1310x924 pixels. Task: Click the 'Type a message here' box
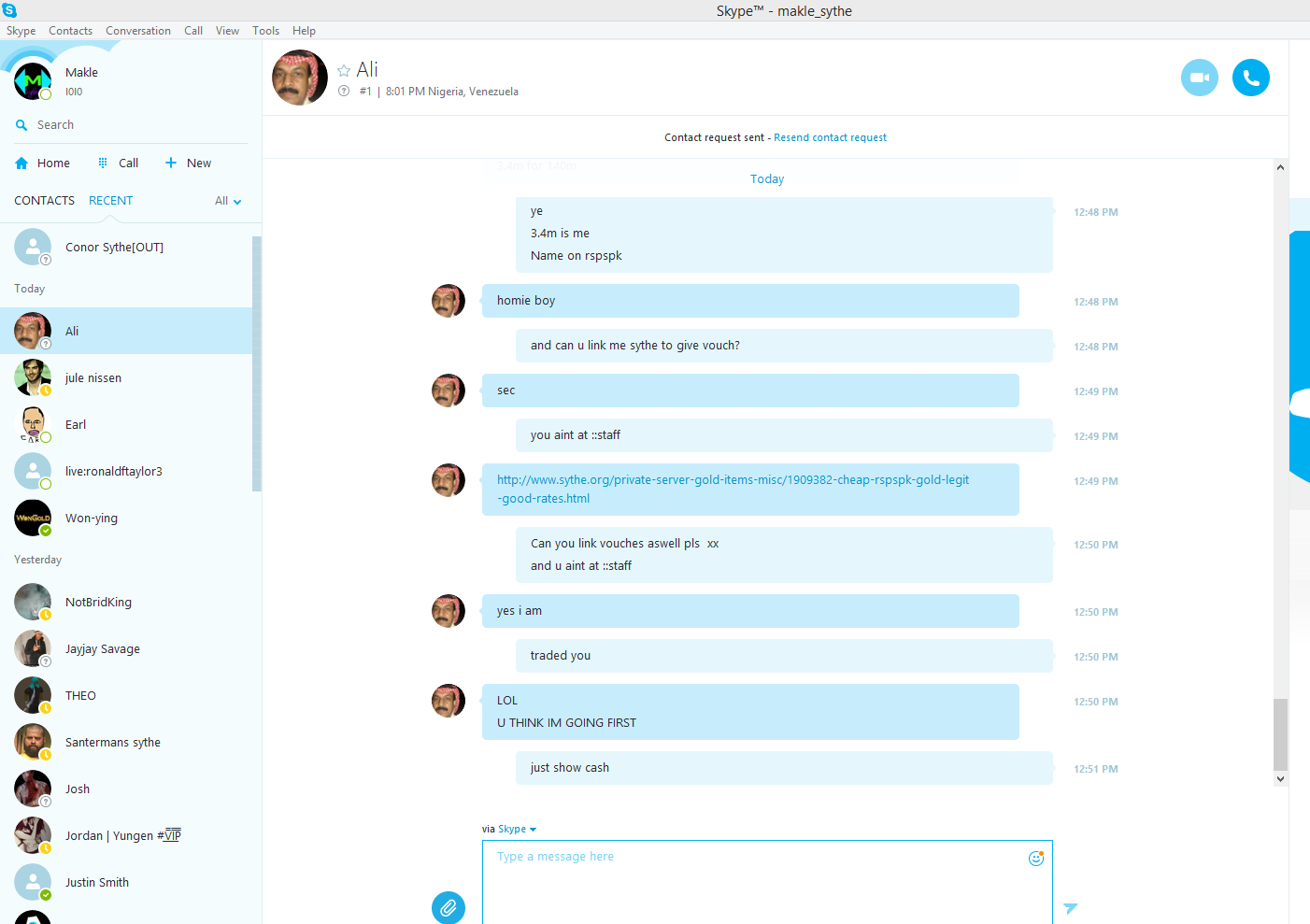coord(767,882)
